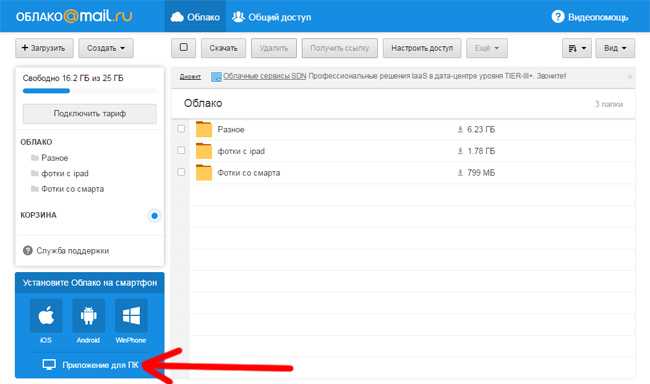The width and height of the screenshot is (650, 384).
Task: Expand the Создать dropdown
Action: [106, 48]
